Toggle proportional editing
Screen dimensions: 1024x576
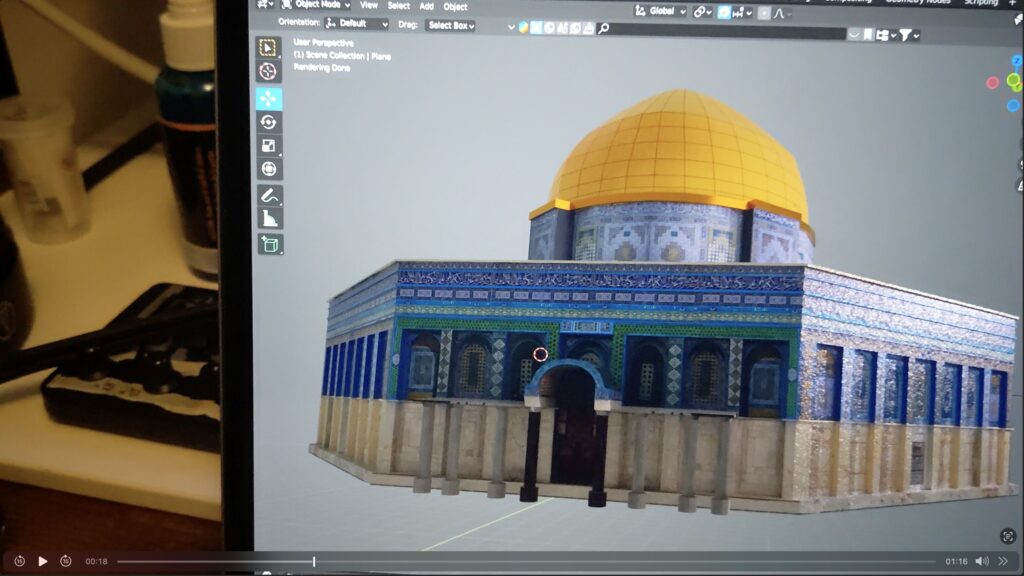pyautogui.click(x=763, y=13)
